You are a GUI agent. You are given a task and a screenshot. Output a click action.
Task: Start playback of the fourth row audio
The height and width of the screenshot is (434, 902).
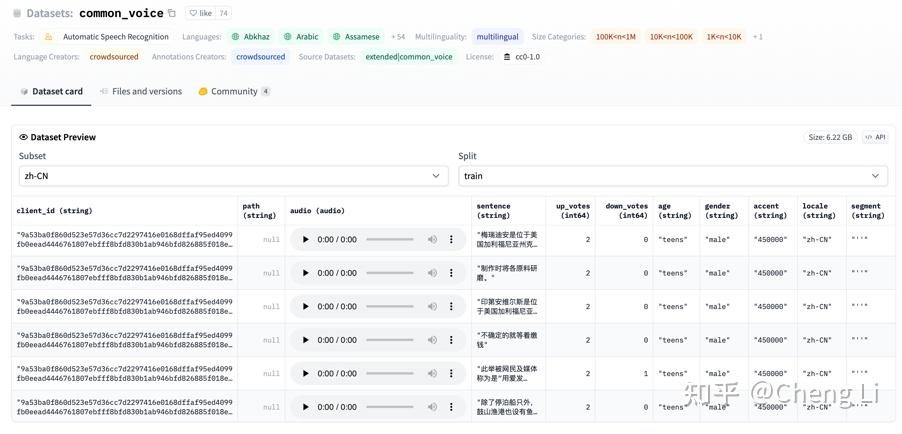305,340
